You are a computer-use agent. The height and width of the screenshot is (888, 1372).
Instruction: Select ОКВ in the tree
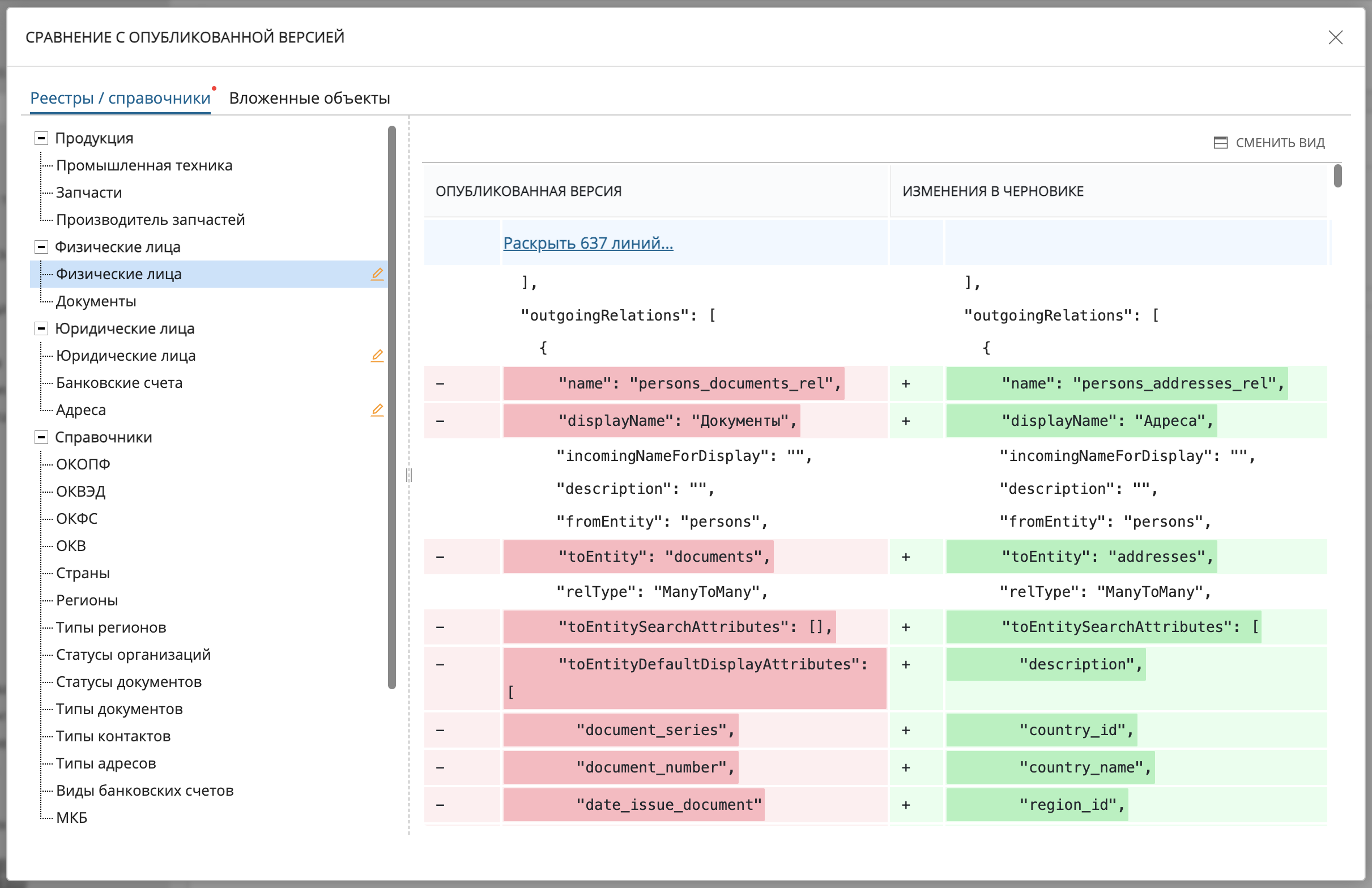[71, 546]
